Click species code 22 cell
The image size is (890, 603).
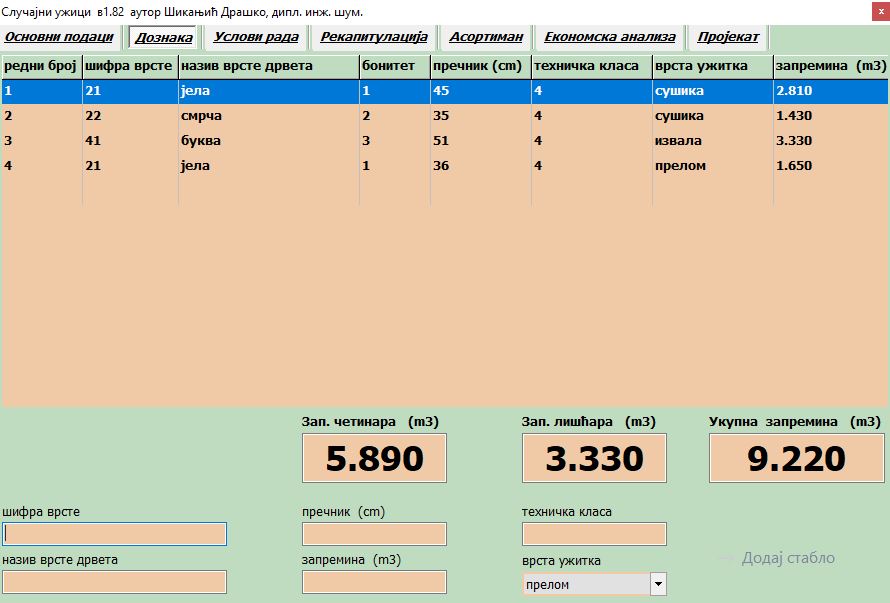click(130, 116)
